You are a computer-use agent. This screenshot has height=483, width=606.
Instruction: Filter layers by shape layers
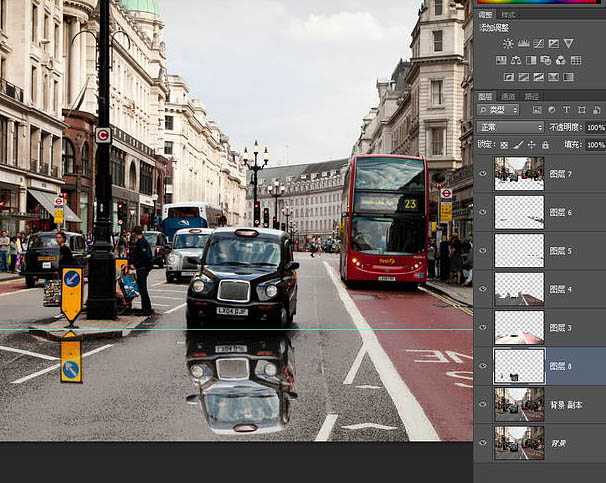[x=582, y=110]
